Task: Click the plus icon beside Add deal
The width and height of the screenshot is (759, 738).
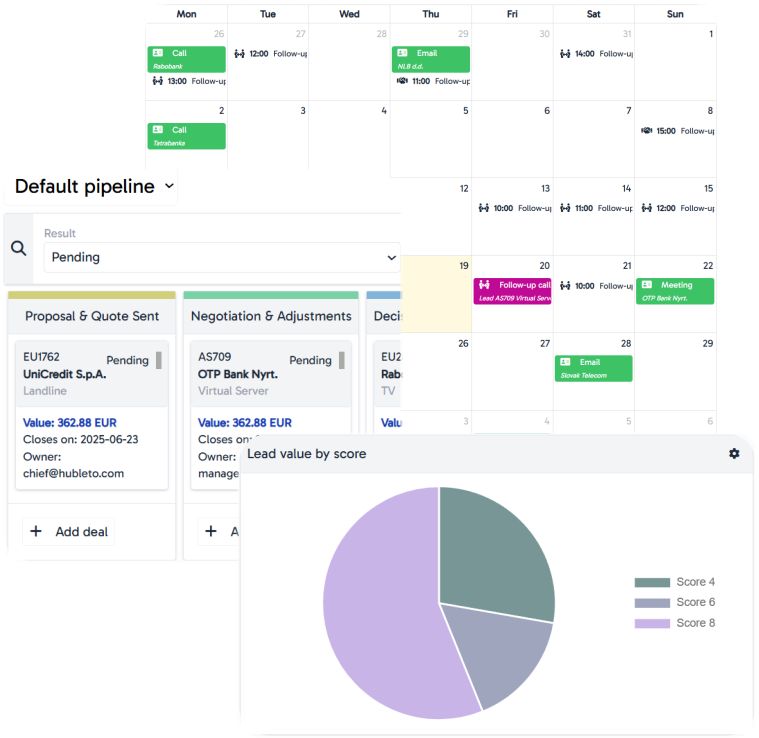Action: tap(36, 531)
